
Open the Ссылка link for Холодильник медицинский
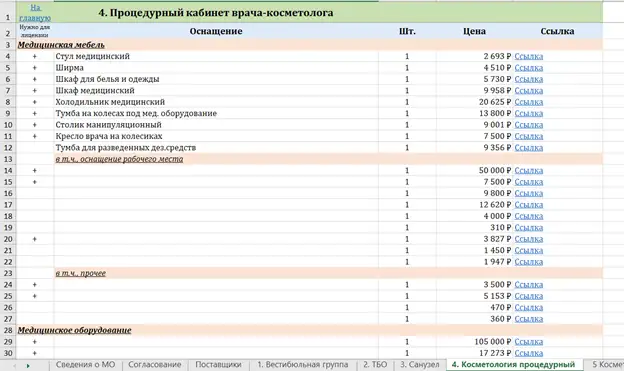(528, 102)
